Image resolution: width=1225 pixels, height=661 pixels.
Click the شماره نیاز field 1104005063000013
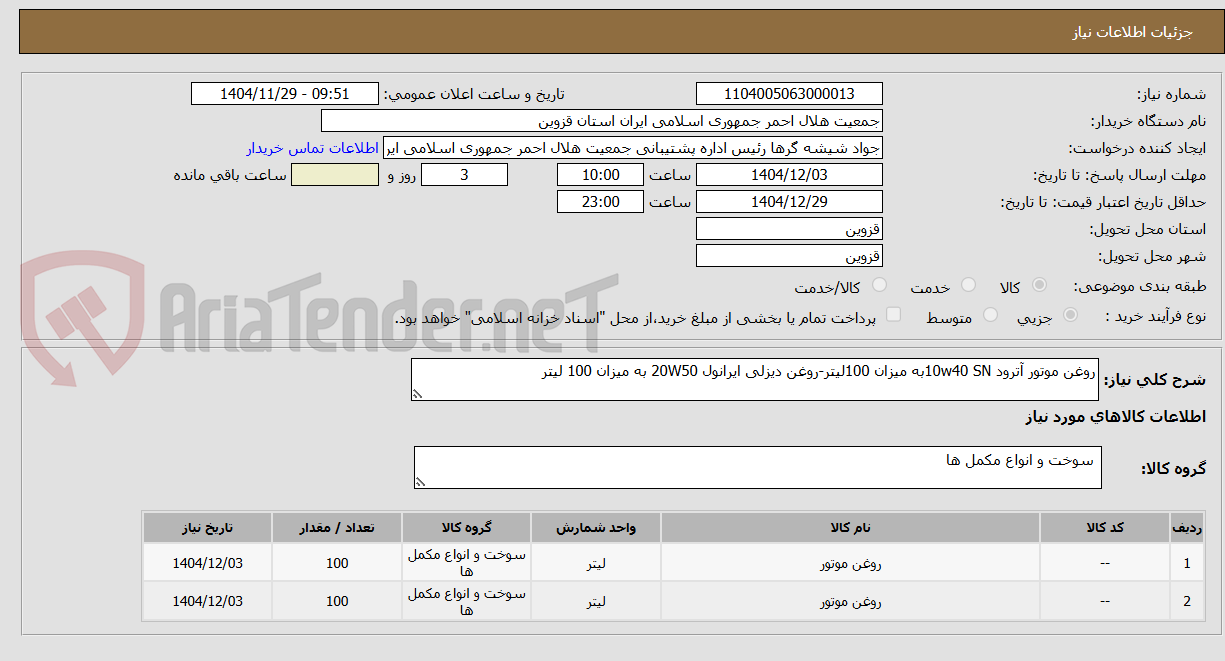coord(789,94)
